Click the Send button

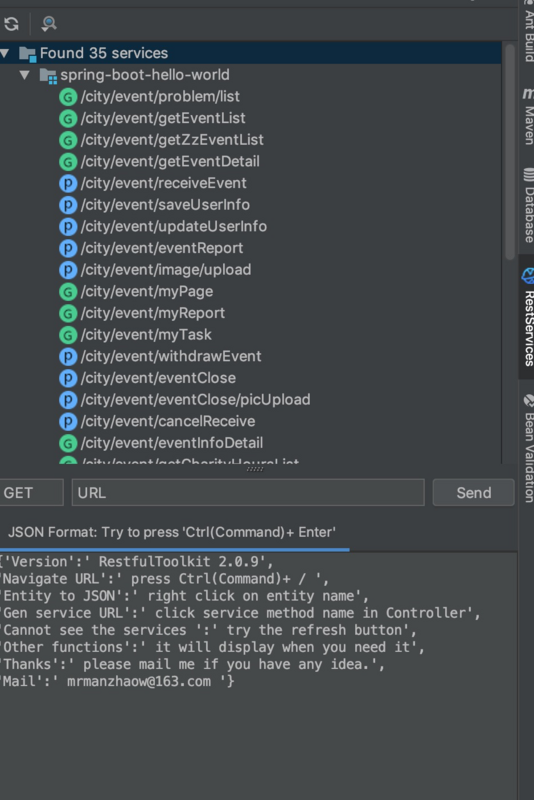tap(473, 493)
